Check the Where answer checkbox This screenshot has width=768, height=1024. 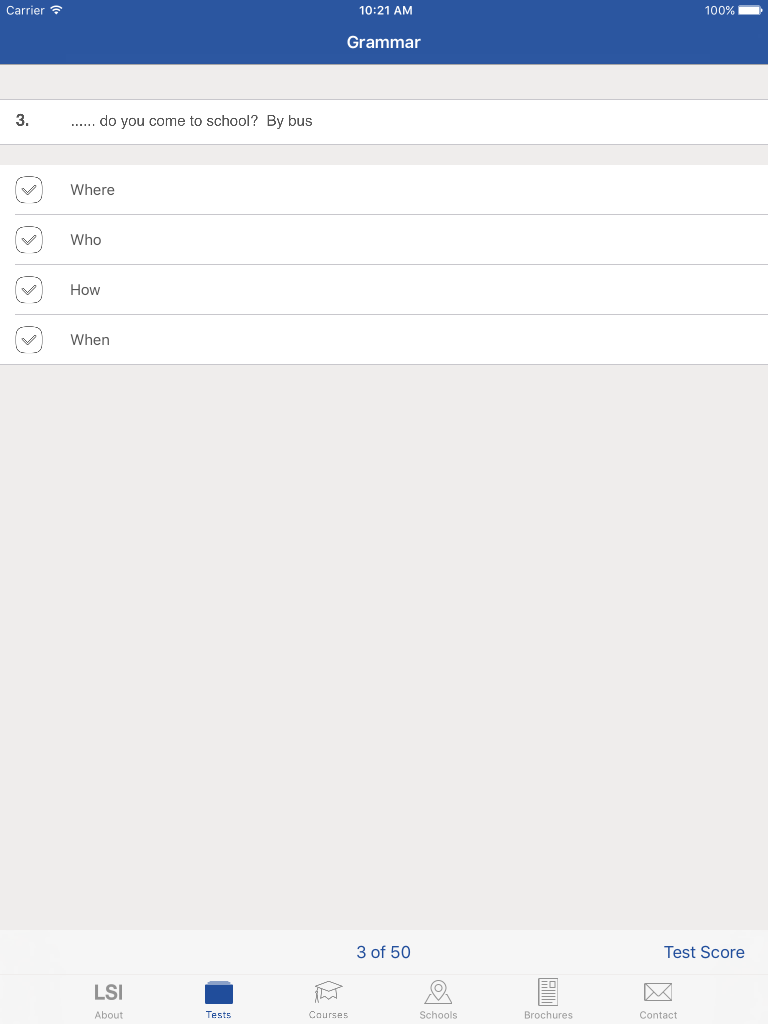29,190
